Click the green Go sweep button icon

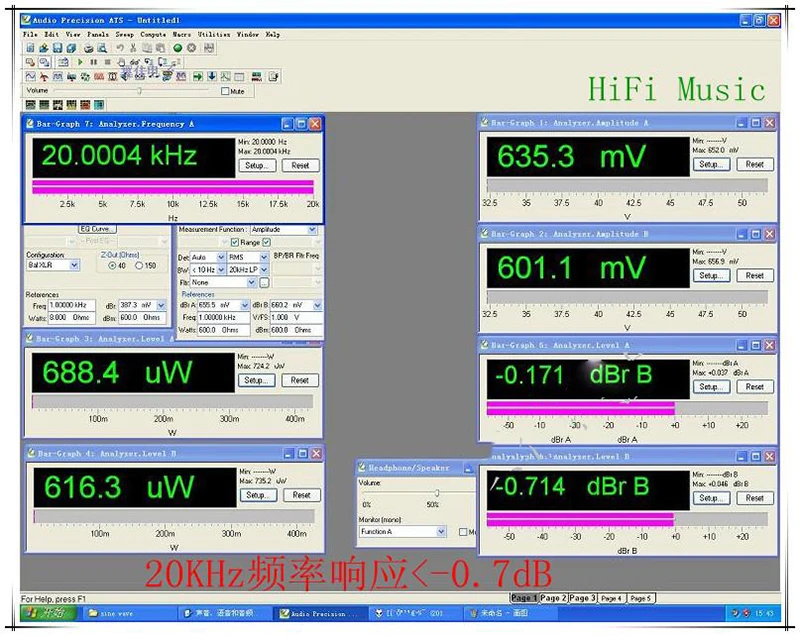[178, 48]
